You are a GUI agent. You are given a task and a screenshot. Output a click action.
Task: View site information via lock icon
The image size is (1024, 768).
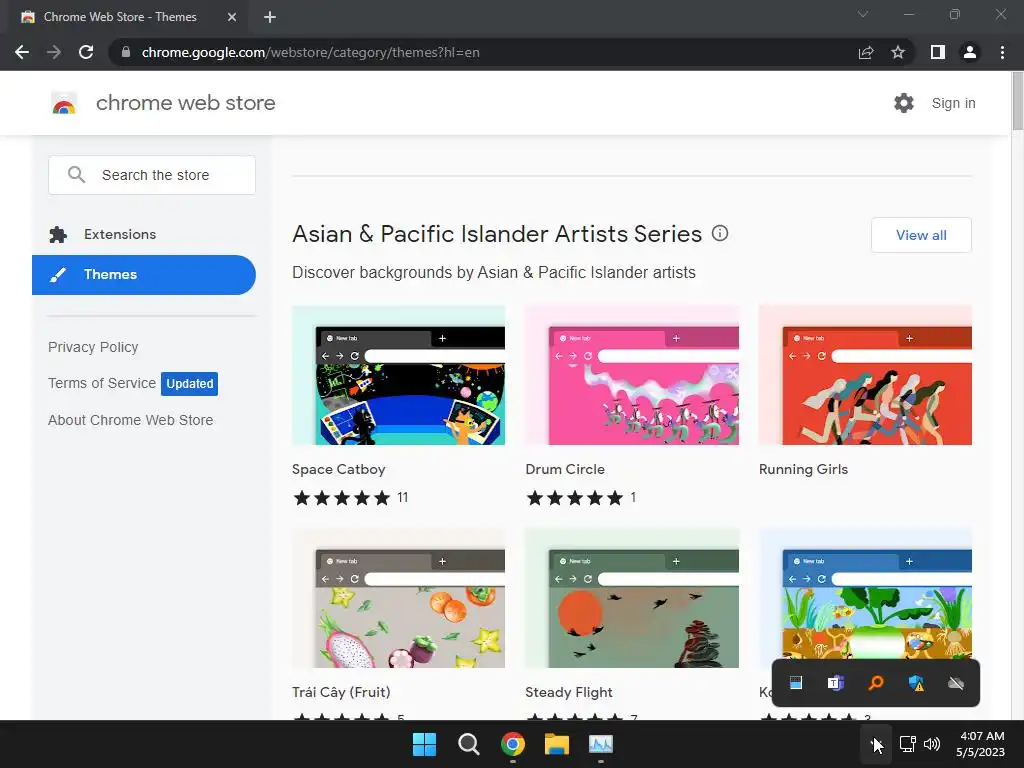click(x=126, y=52)
